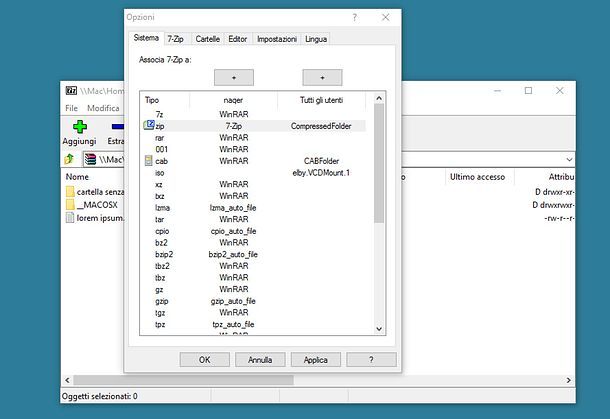Screen dimensions: 610x419
Task: Click the naqer column header
Action: [233, 100]
